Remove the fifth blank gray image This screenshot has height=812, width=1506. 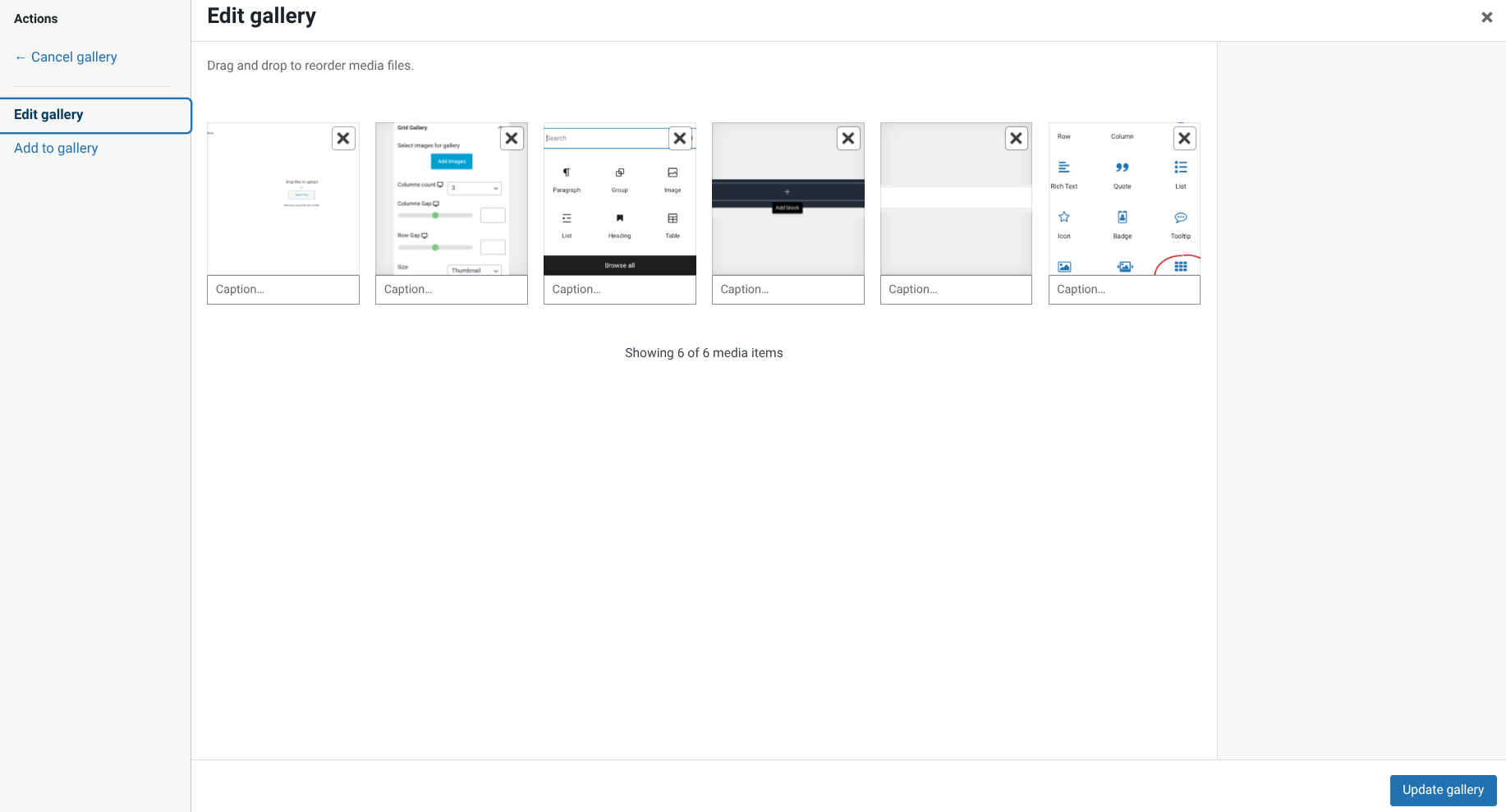tap(1017, 138)
